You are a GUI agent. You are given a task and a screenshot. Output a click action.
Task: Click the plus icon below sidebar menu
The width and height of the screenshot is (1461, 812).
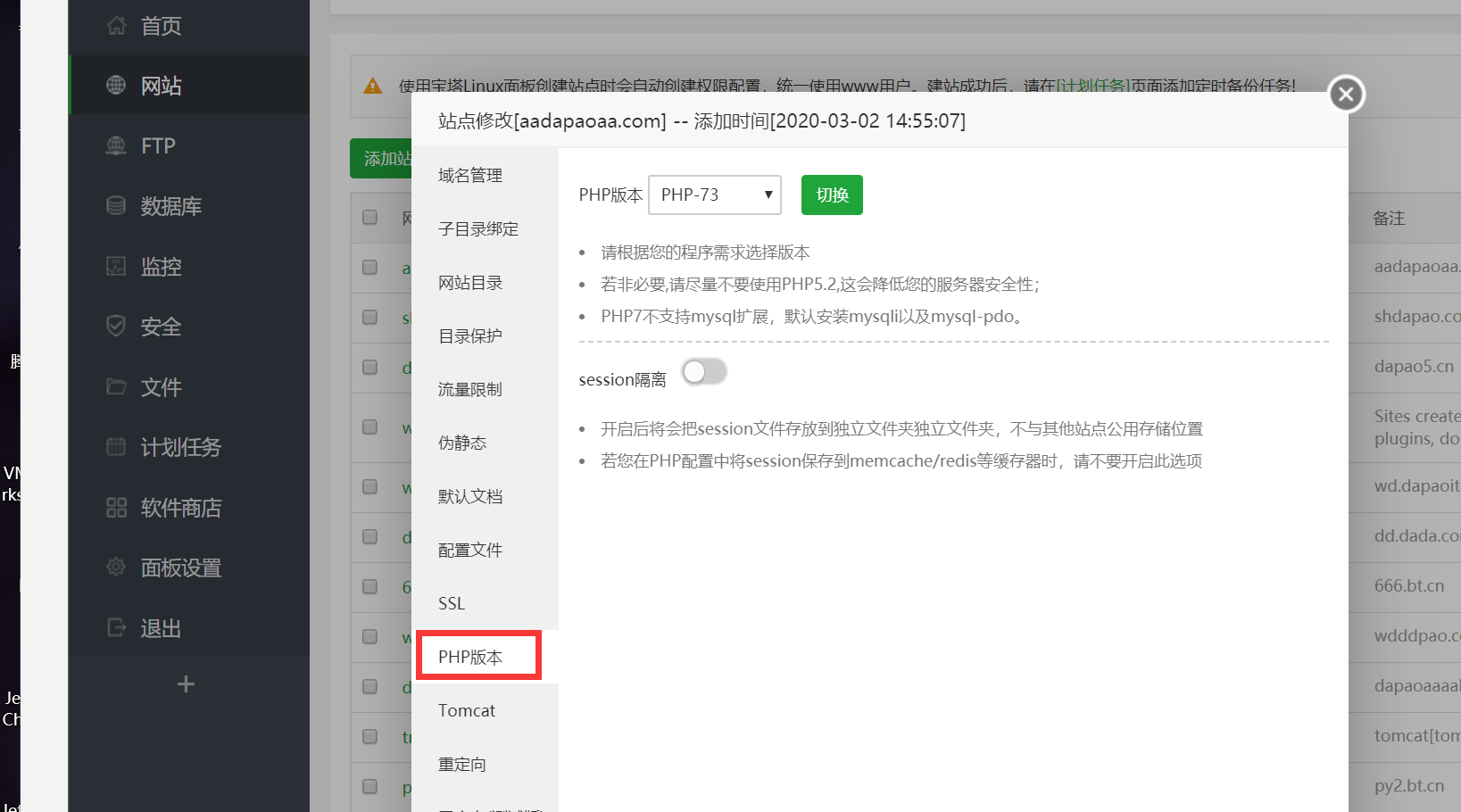[x=186, y=684]
